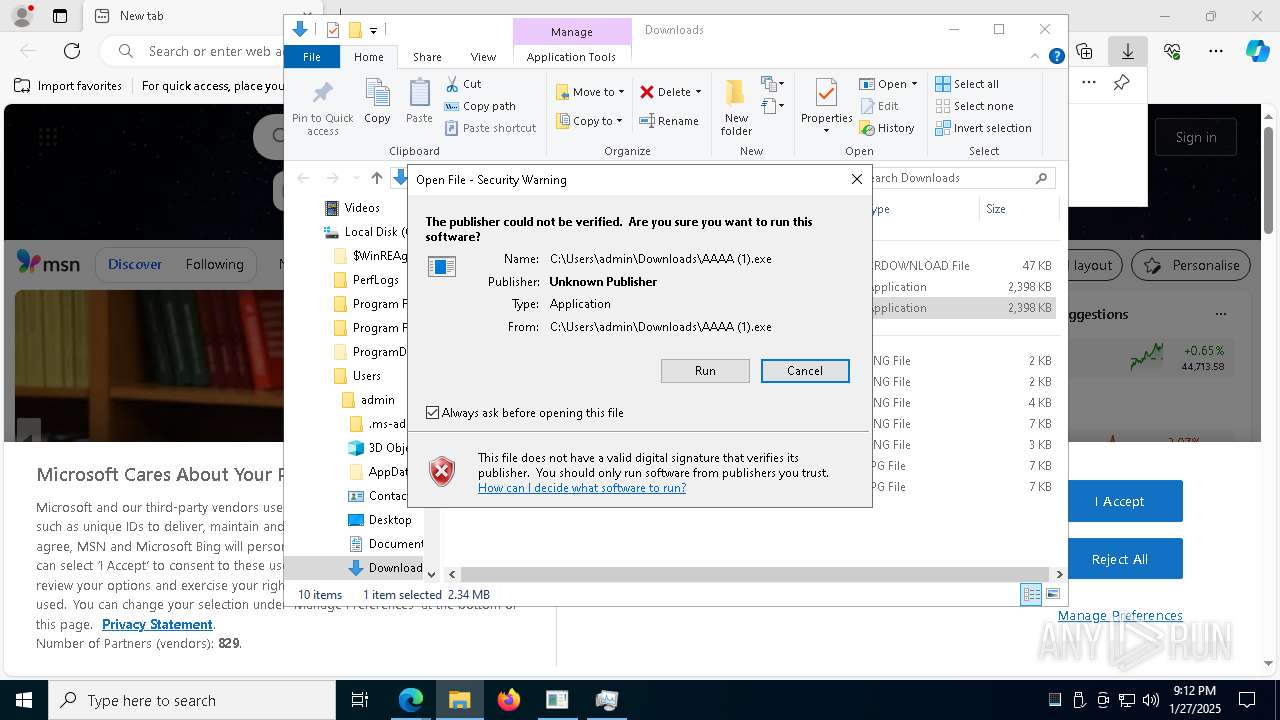This screenshot has height=720, width=1280.
Task: Click the Up arrow navigation button
Action: click(x=376, y=178)
